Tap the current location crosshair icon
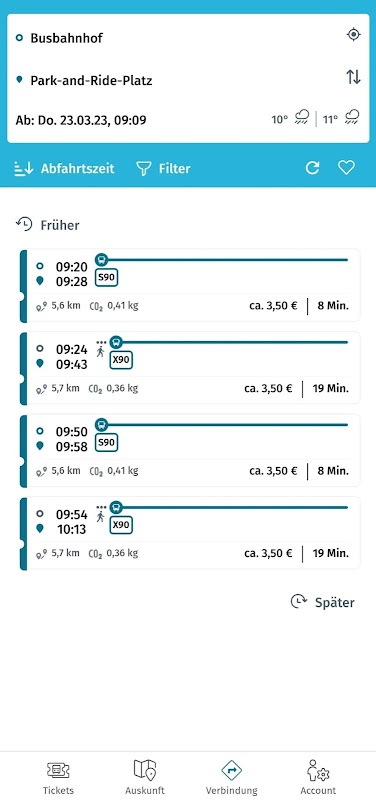The height and width of the screenshot is (800, 376). coord(353,35)
